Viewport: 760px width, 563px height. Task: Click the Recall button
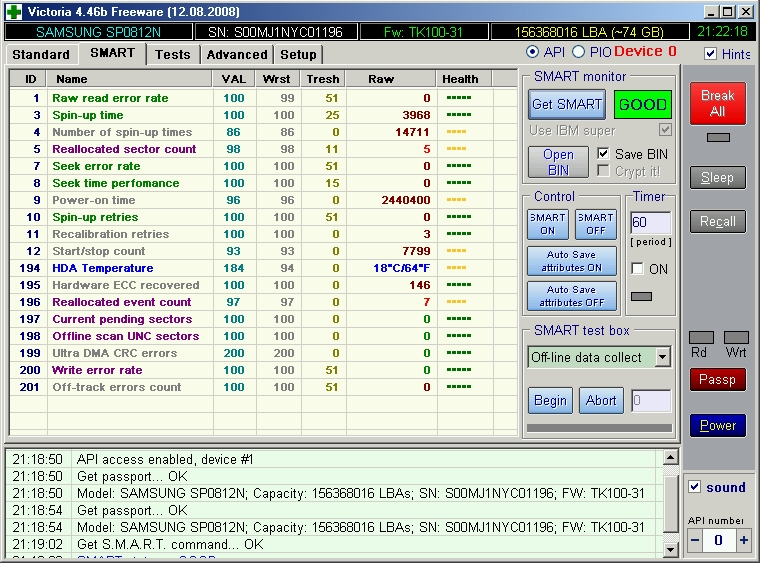(717, 222)
